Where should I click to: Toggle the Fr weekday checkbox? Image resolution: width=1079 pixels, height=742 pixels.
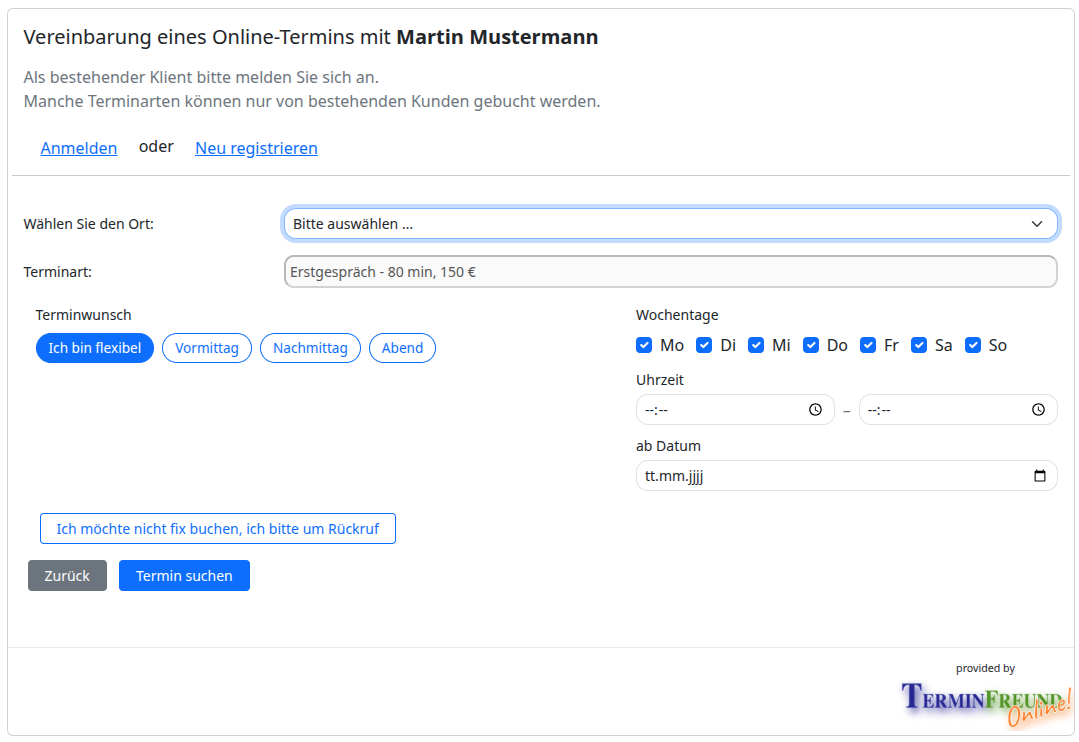tap(868, 345)
